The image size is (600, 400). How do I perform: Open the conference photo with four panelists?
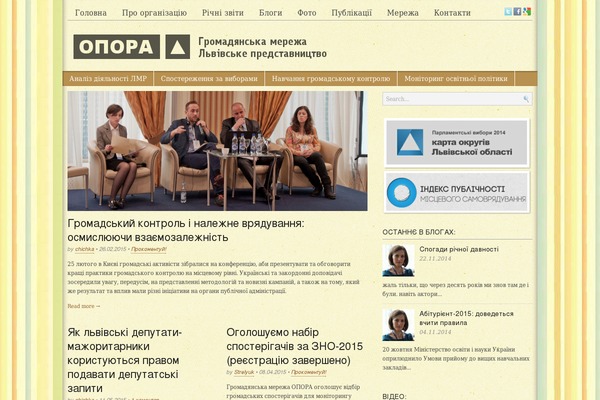[x=217, y=151]
